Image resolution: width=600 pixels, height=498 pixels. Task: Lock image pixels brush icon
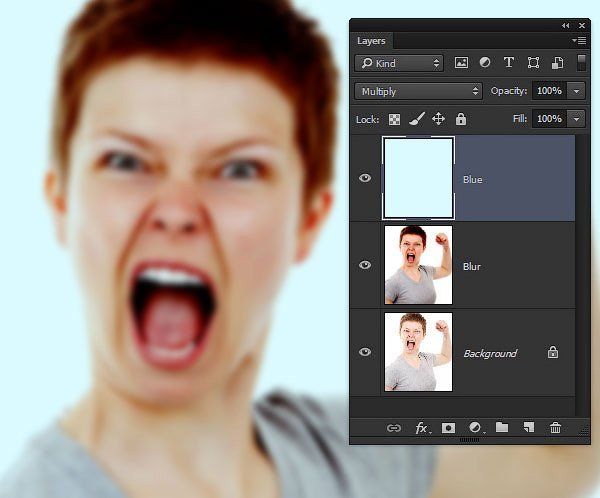[417, 119]
